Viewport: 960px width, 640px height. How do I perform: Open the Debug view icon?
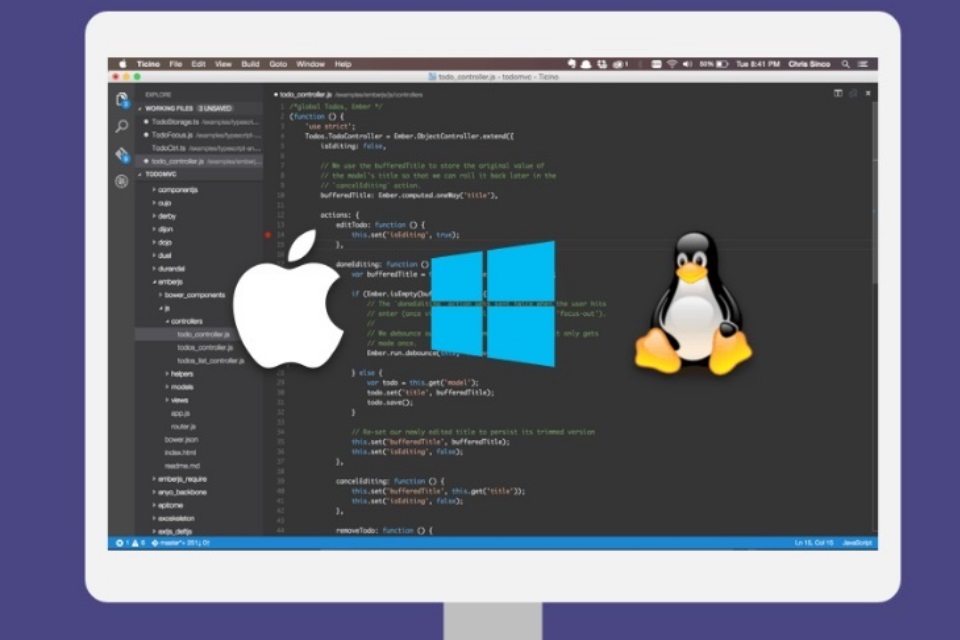coord(122,181)
